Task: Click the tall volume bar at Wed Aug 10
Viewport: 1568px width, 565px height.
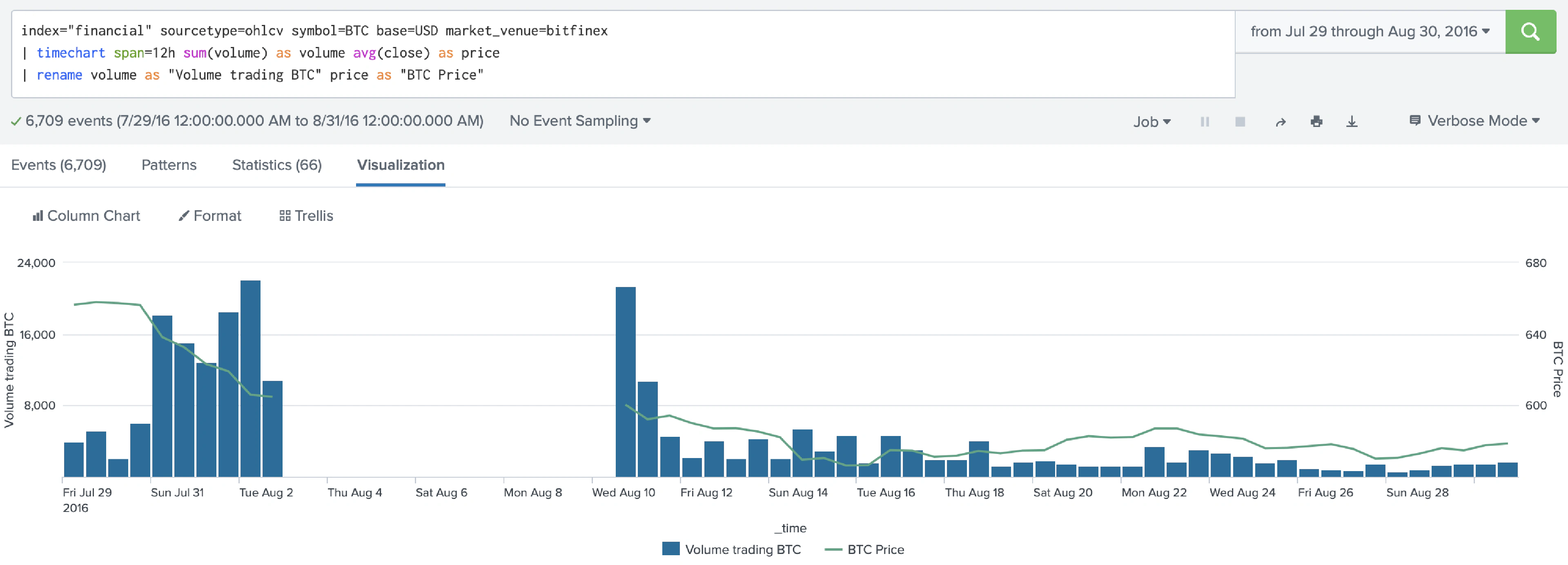Action: (x=625, y=382)
